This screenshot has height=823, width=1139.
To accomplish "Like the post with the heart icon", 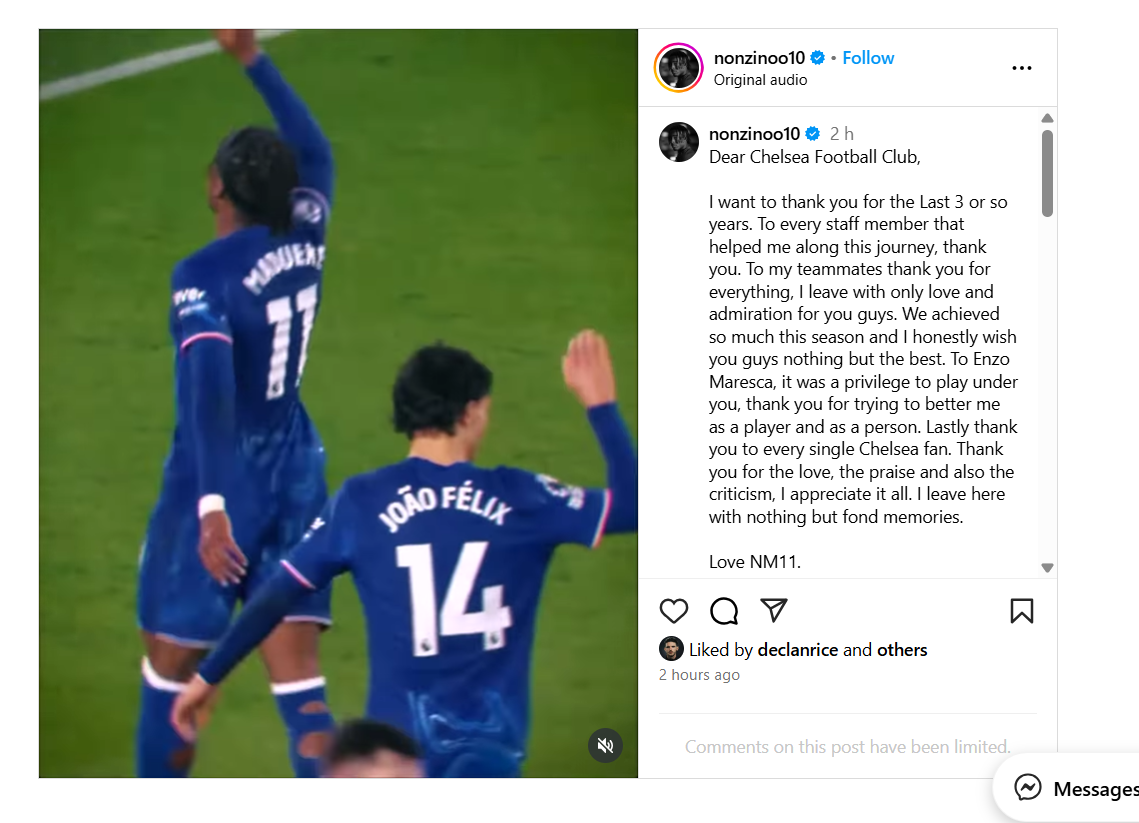I will [x=673, y=611].
